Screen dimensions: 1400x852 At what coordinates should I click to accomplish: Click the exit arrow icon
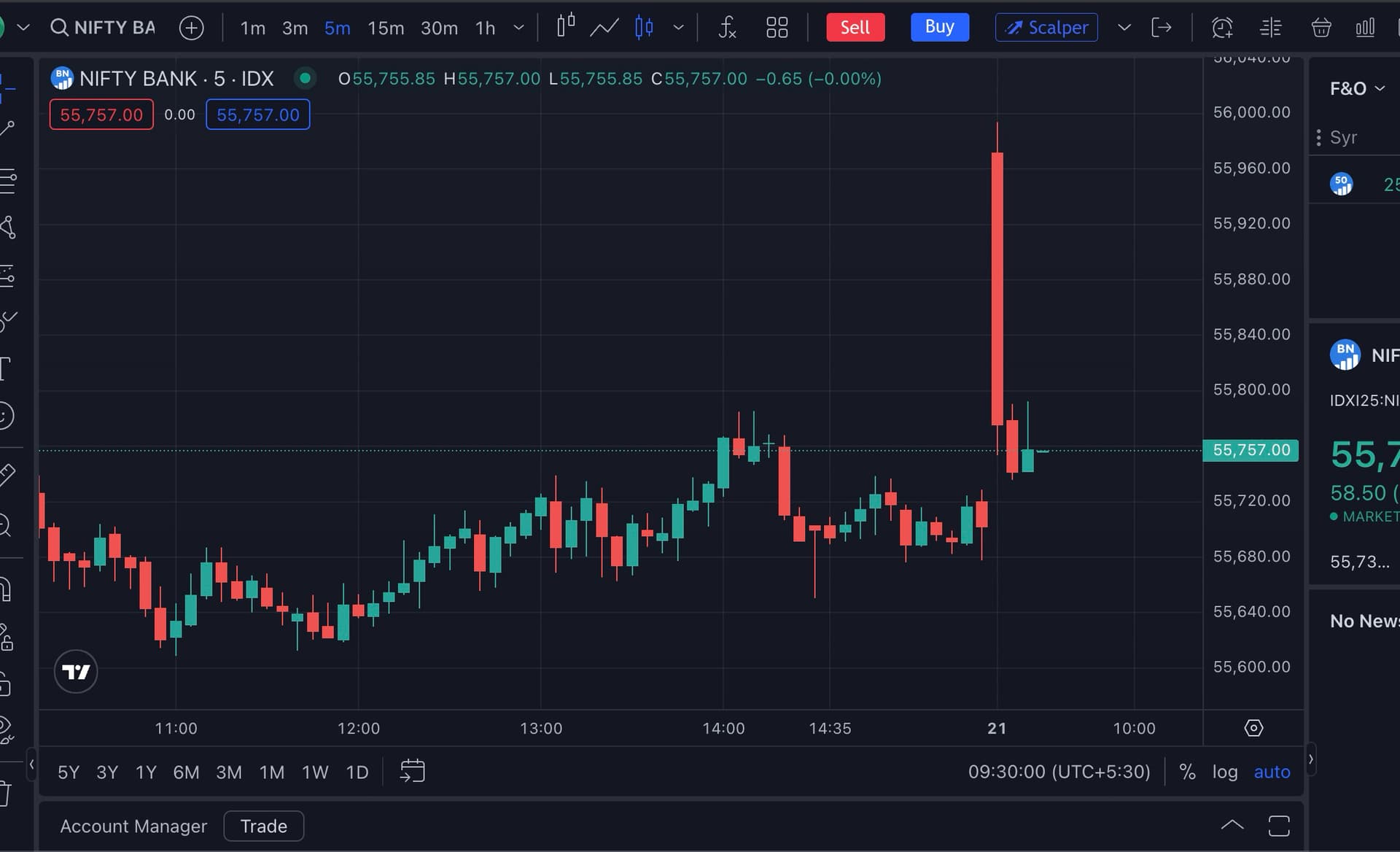pyautogui.click(x=1162, y=28)
